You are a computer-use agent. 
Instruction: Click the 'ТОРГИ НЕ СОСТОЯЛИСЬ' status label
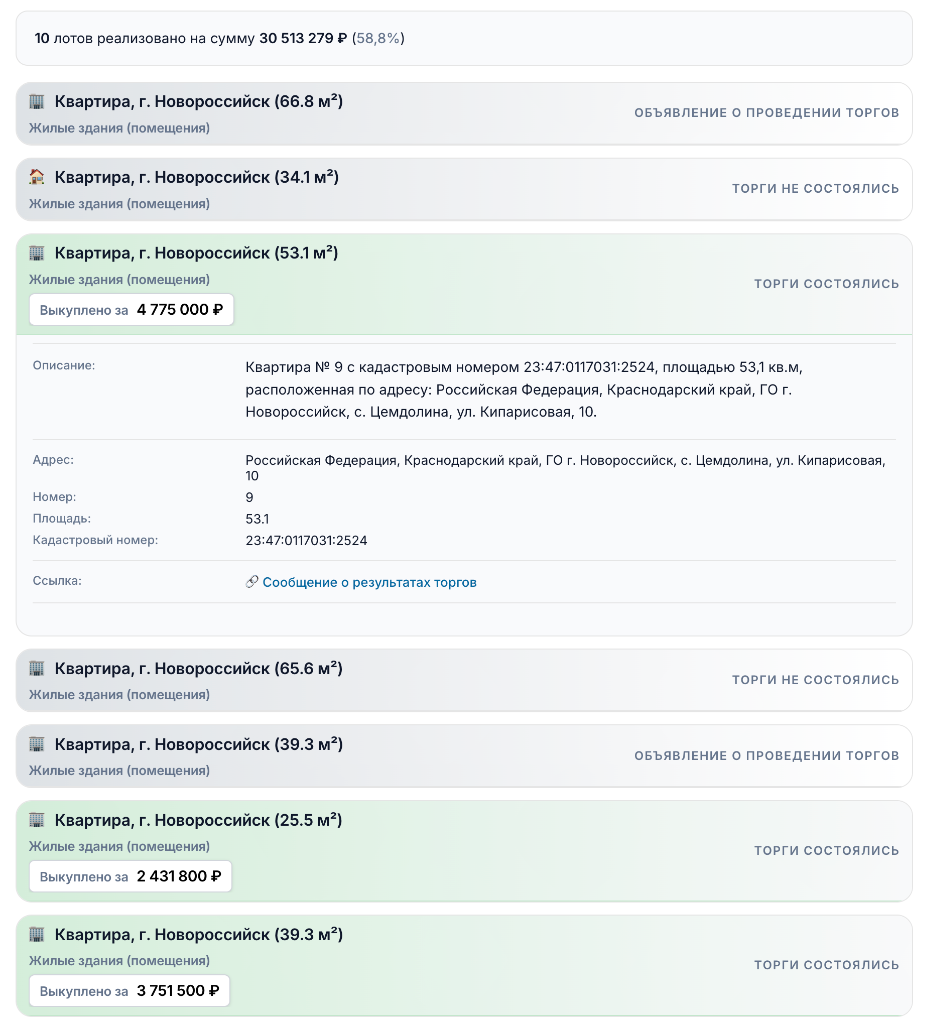point(815,188)
